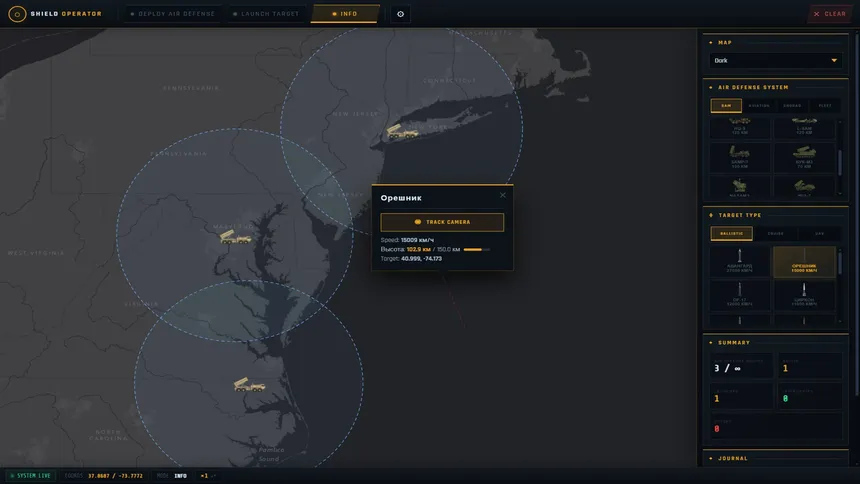Click the green 0 summary value
This screenshot has height=484, width=860.
pyautogui.click(x=785, y=398)
